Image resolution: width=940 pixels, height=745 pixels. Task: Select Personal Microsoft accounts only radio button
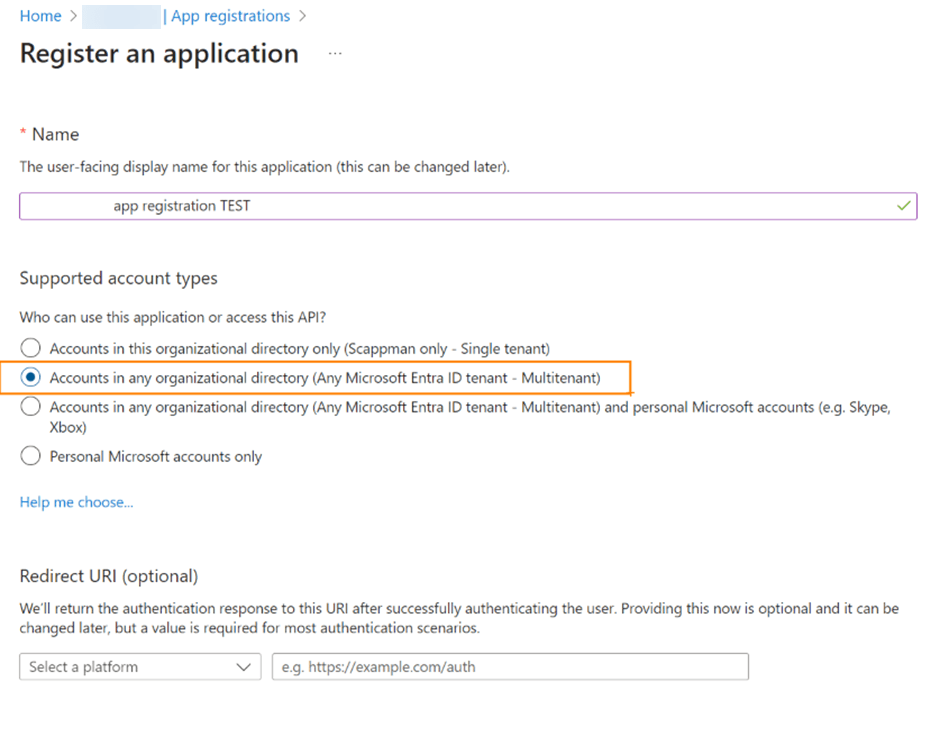(x=31, y=456)
